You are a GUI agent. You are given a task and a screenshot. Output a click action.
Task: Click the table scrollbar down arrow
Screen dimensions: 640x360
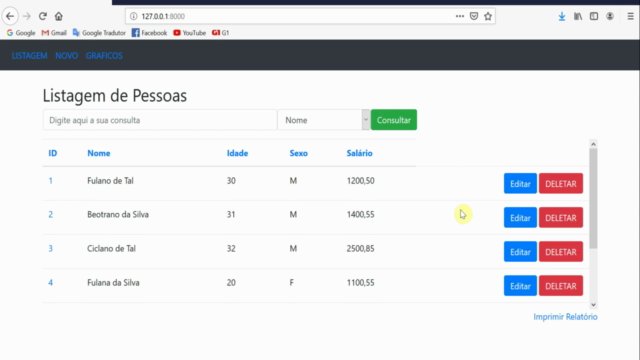pyautogui.click(x=593, y=305)
